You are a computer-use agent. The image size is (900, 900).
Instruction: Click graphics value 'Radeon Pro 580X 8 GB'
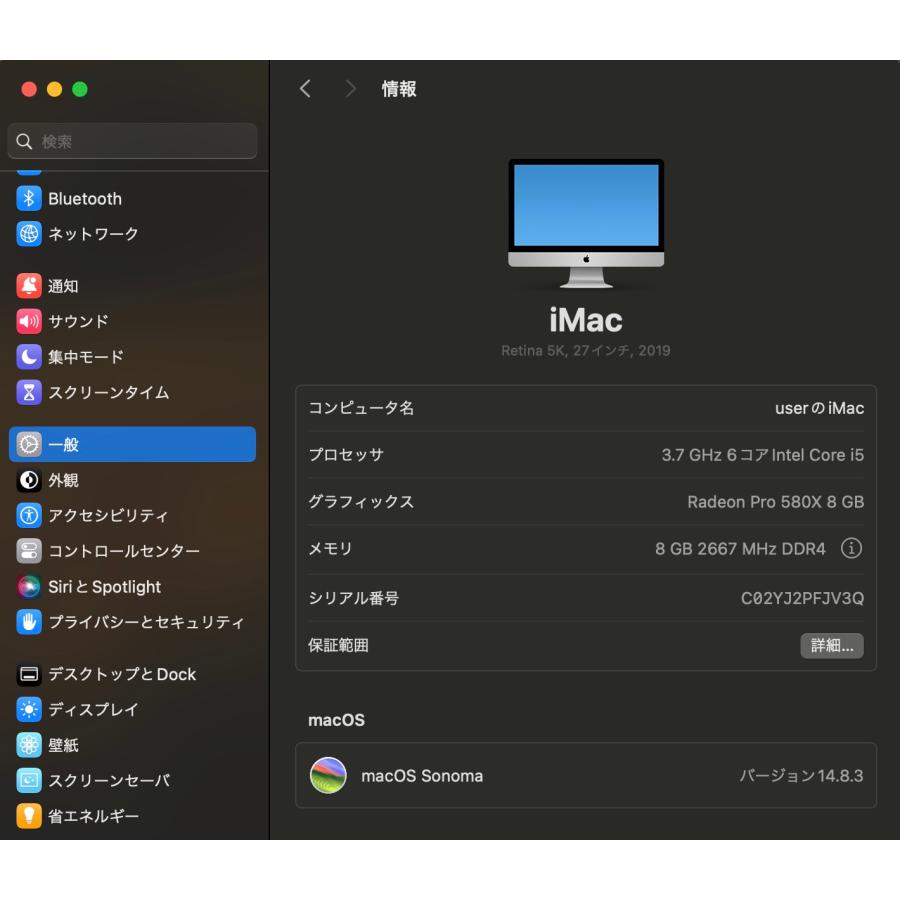point(775,502)
